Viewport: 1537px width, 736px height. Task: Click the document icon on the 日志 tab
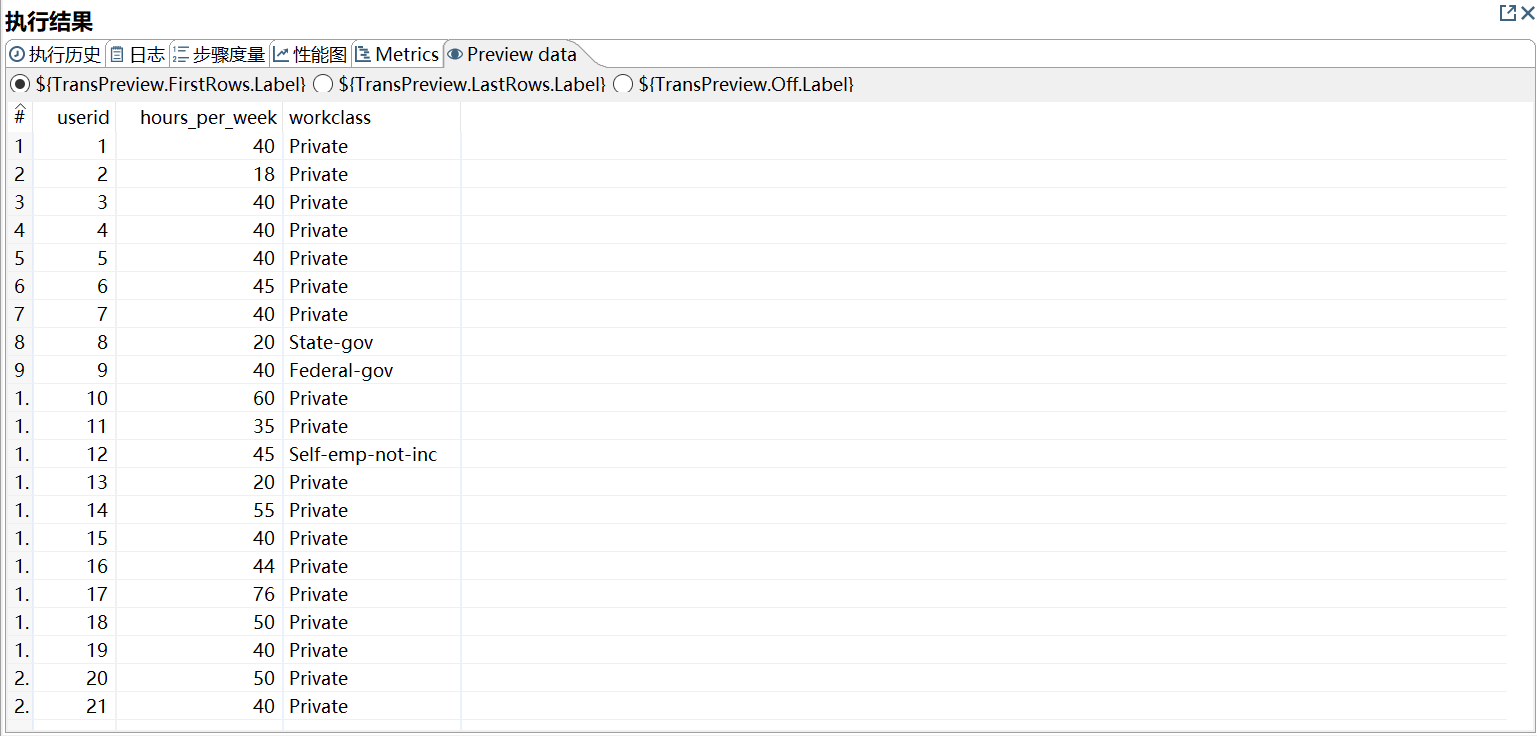pyautogui.click(x=117, y=54)
